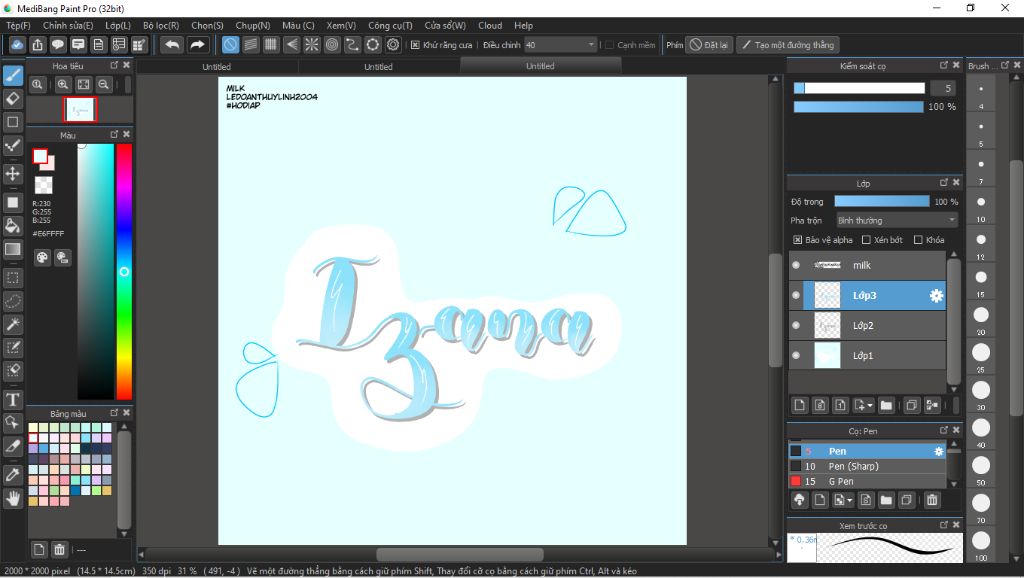Turn off snap with the Snap Off icon
Image resolution: width=1024 pixels, height=578 pixels.
[230, 45]
